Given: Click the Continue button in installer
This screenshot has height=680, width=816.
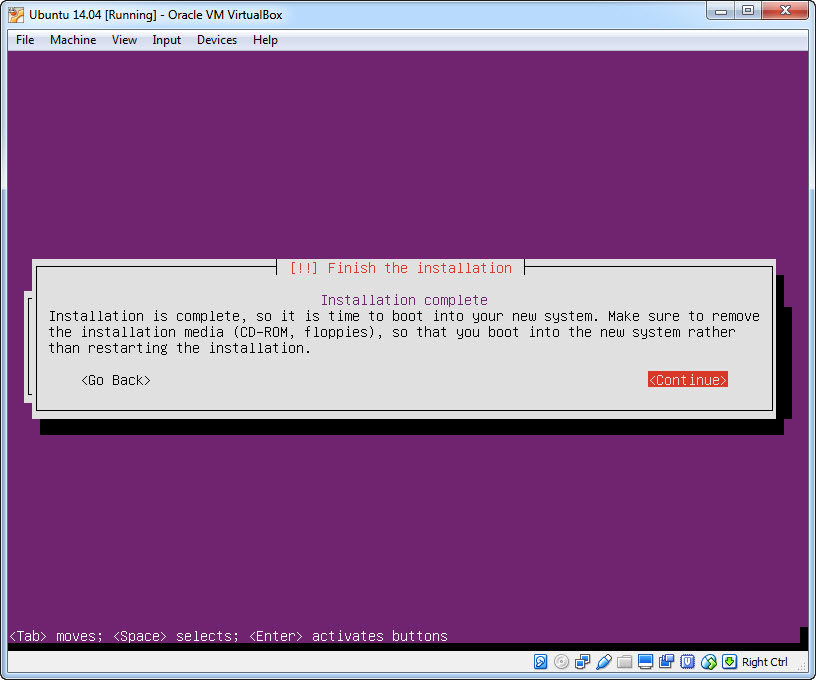Looking at the screenshot, I should coord(687,380).
